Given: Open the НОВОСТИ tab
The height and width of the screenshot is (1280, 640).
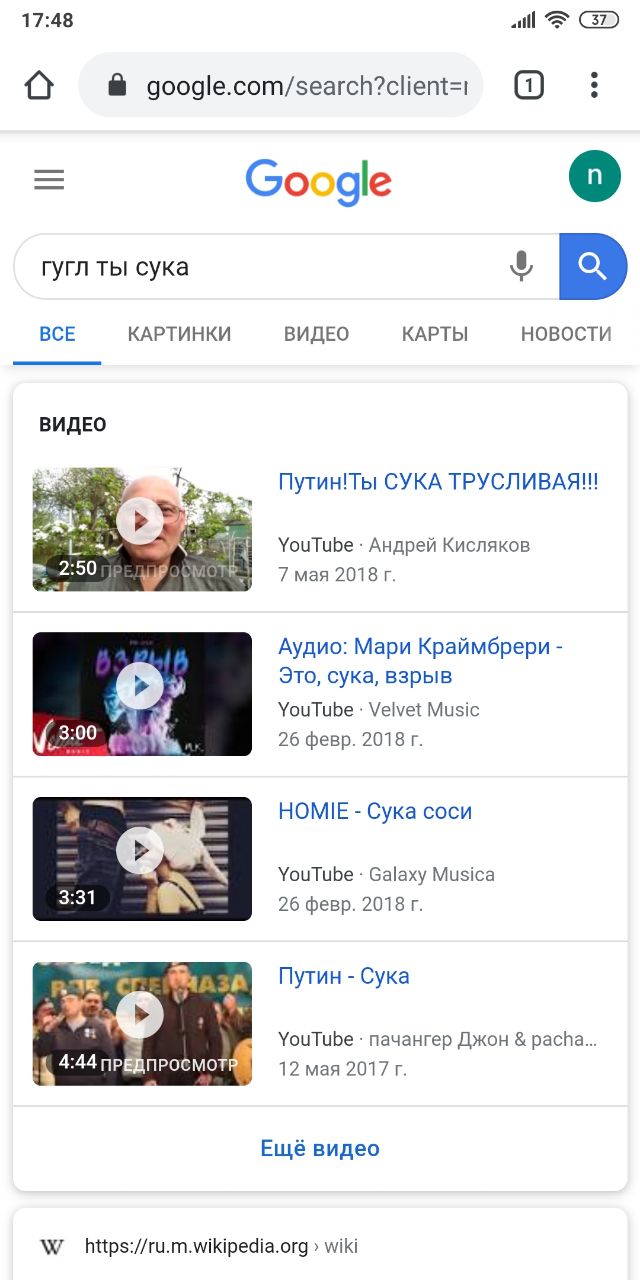Looking at the screenshot, I should (566, 334).
